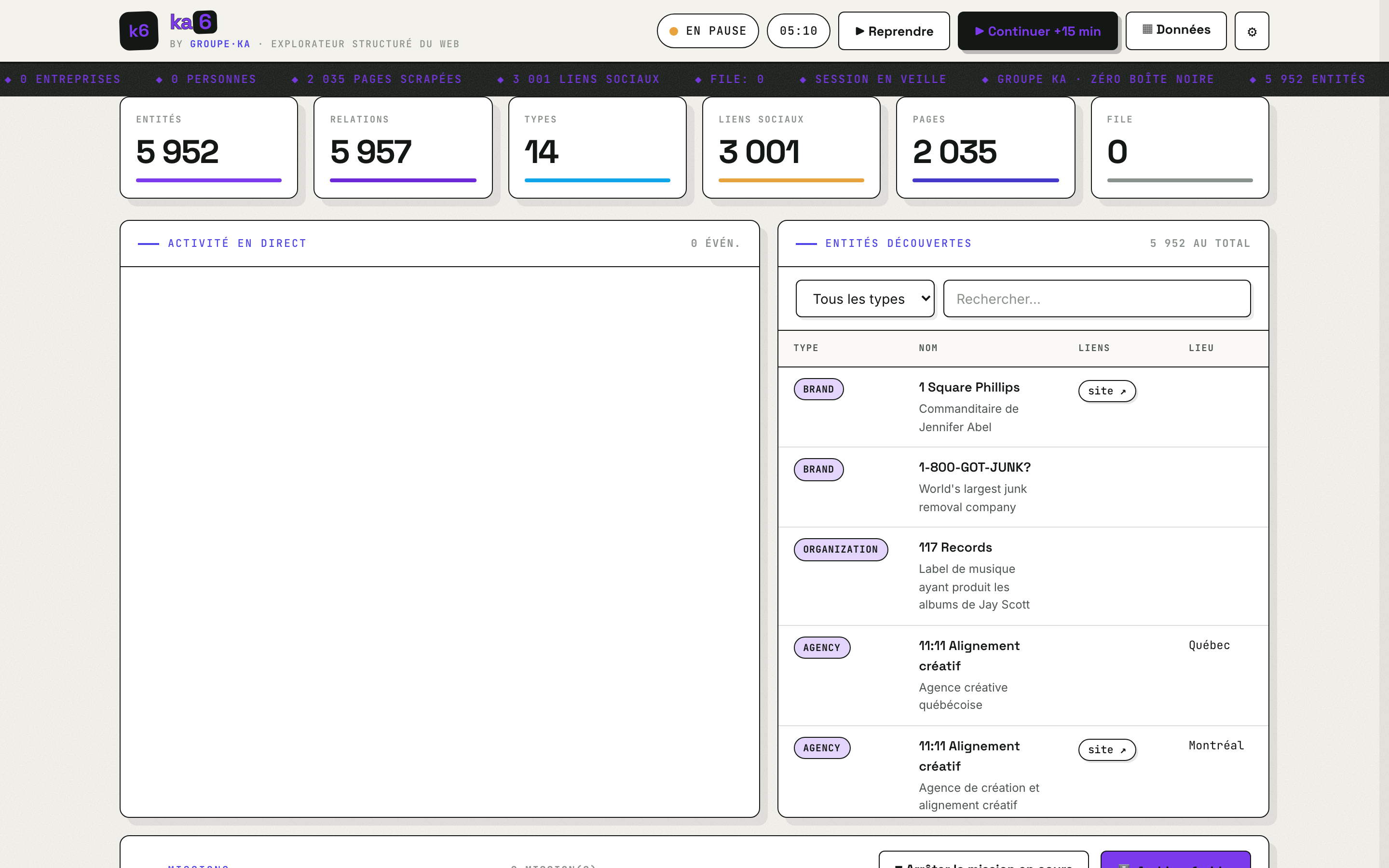This screenshot has width=1389, height=868.
Task: Click the LIENS column header
Action: point(1094,348)
